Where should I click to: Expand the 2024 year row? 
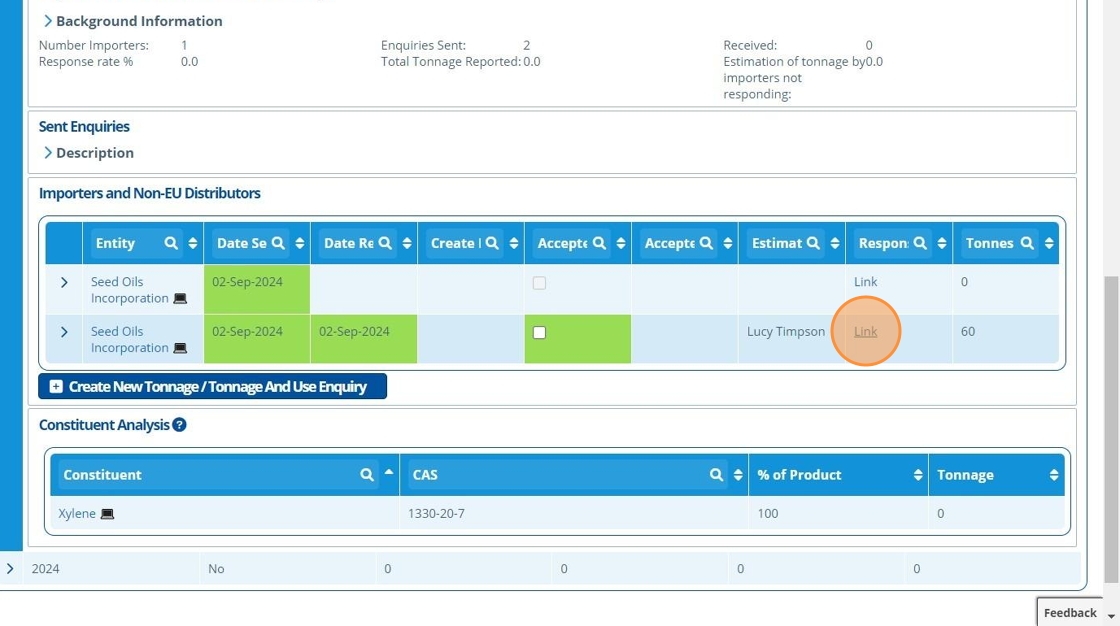point(10,569)
